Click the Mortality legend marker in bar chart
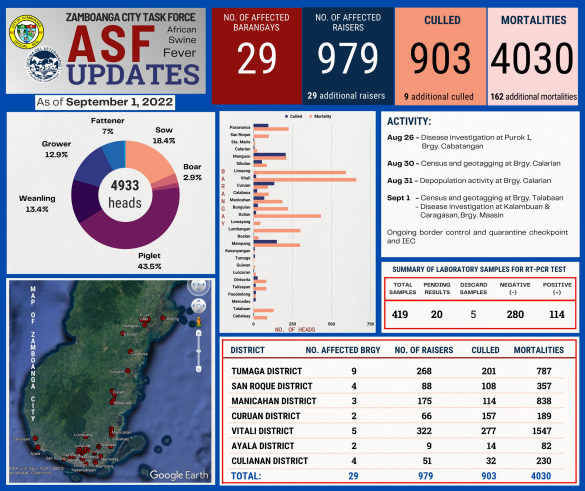 pos(311,116)
